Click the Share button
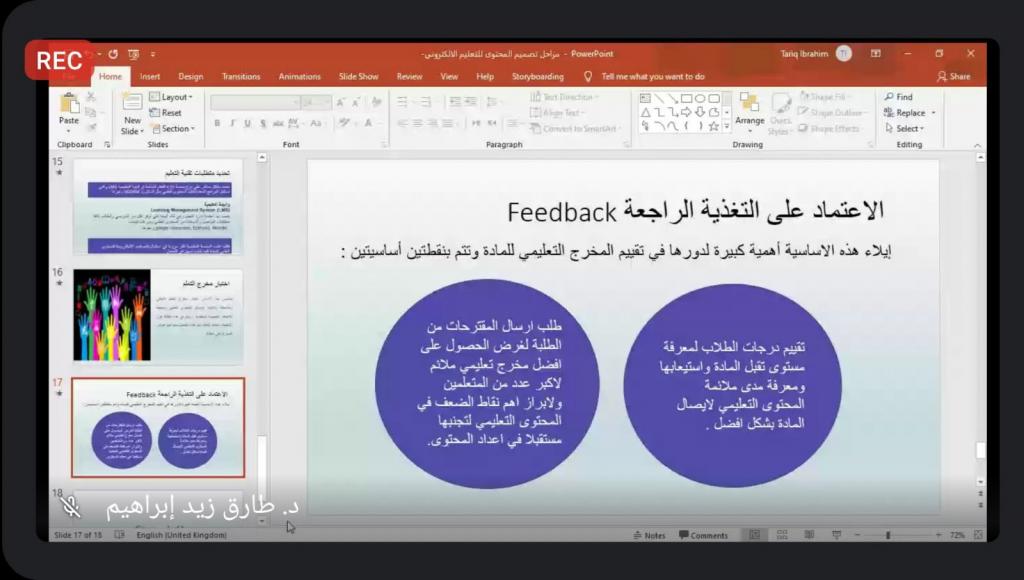1024x580 pixels. pos(953,76)
